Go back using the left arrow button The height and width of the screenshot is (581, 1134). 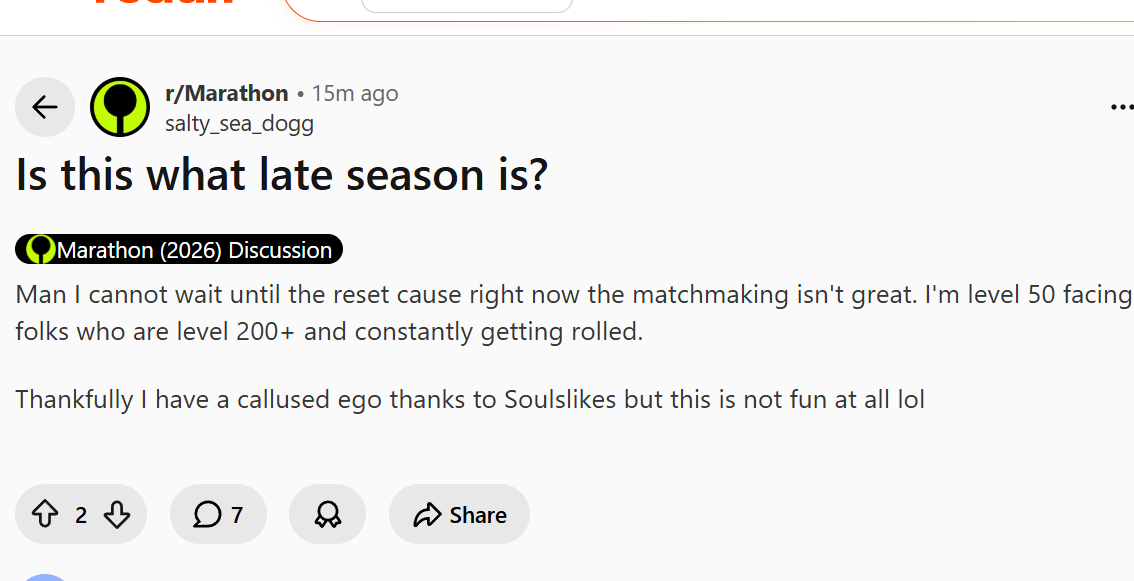45,107
